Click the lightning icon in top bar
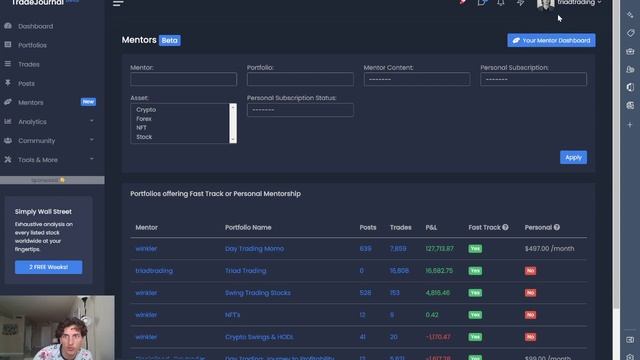 520,2
